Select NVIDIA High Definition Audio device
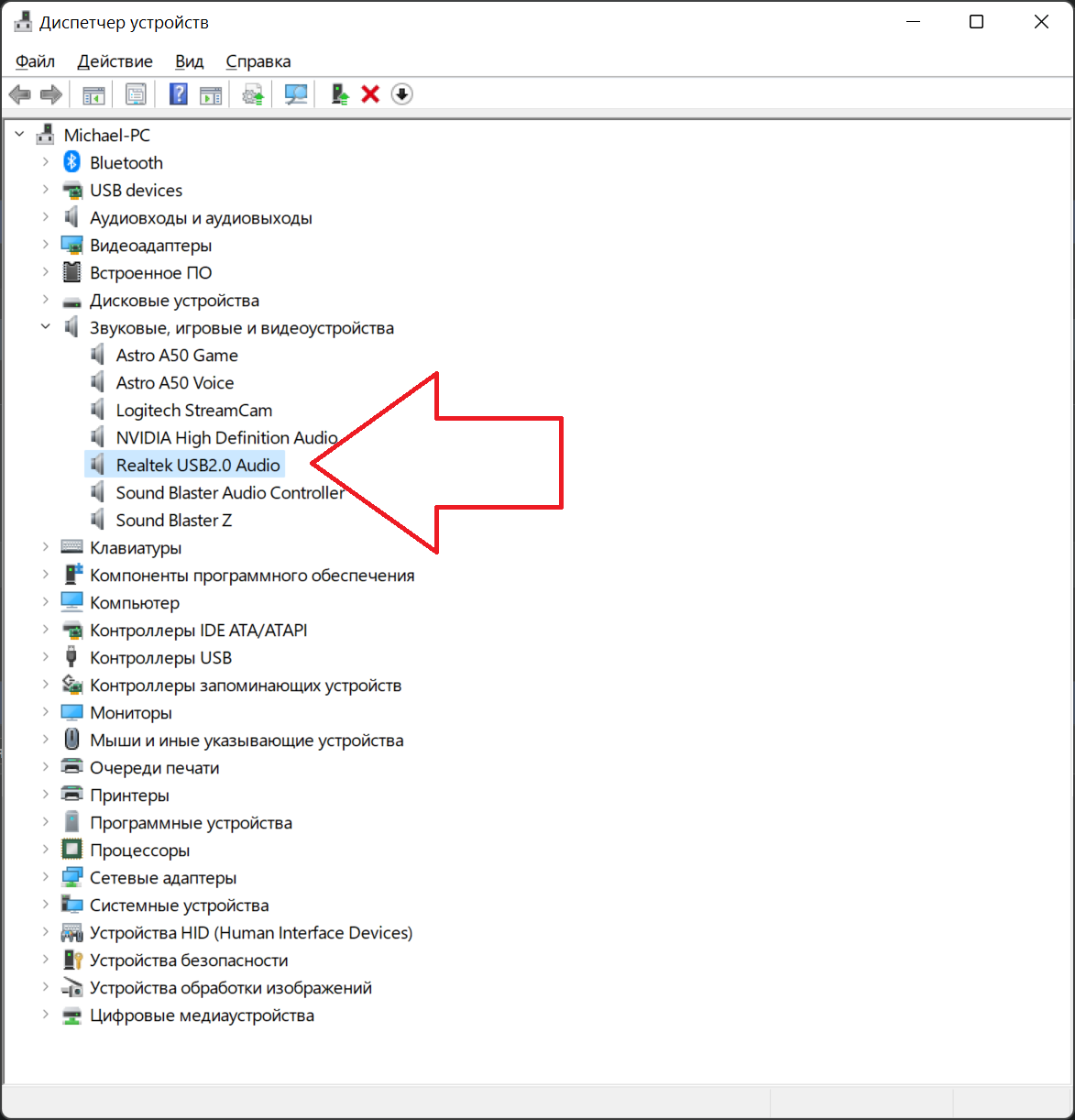The height and width of the screenshot is (1120, 1075). [x=227, y=438]
